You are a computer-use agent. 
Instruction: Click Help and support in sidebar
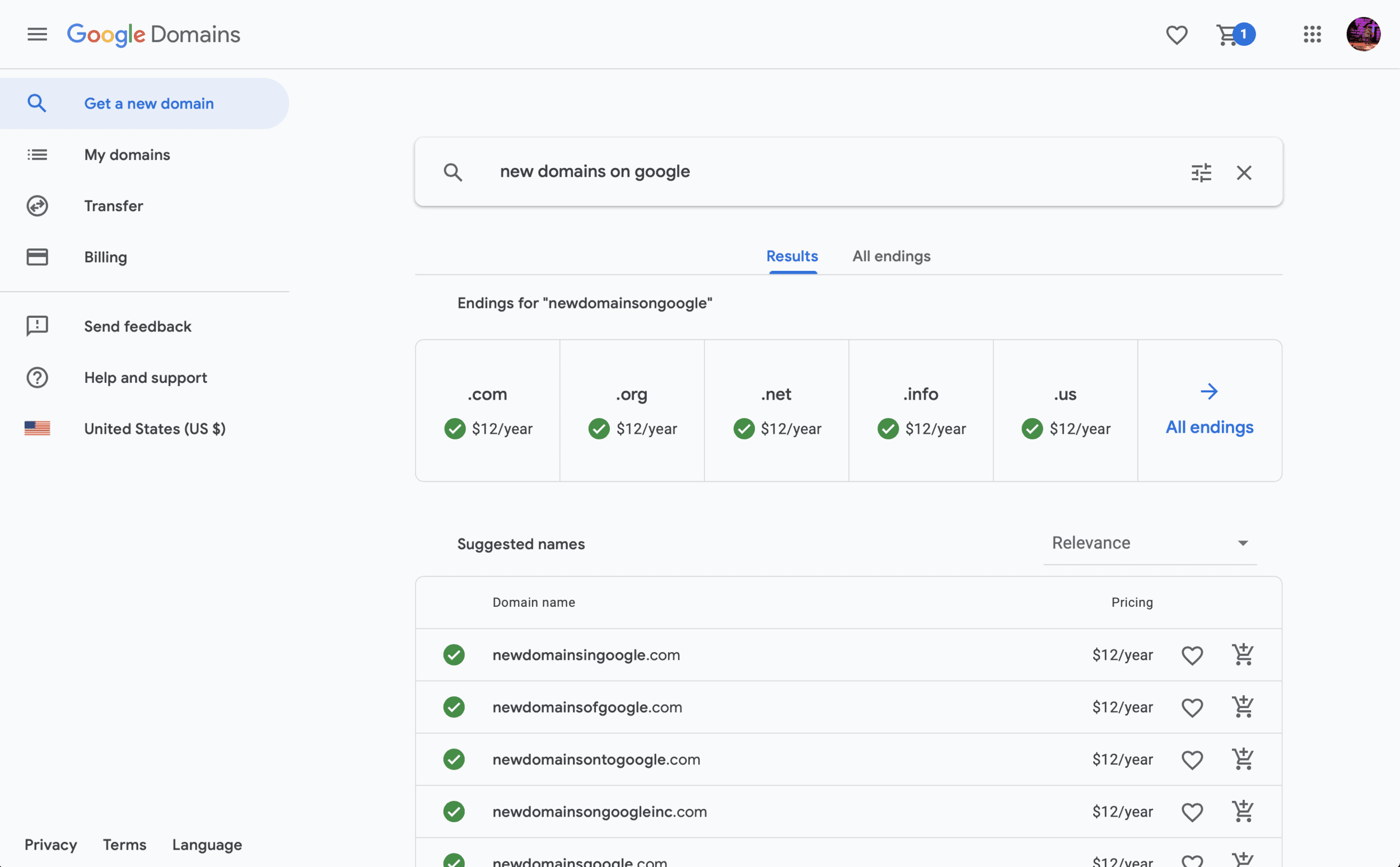click(145, 378)
